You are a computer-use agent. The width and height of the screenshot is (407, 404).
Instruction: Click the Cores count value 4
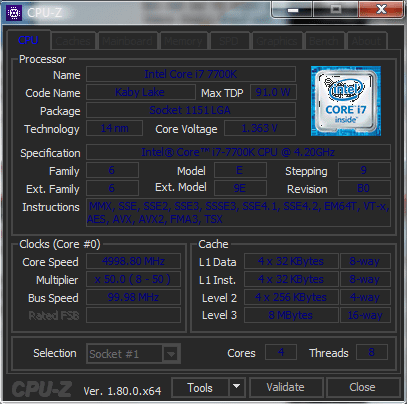[x=281, y=352]
